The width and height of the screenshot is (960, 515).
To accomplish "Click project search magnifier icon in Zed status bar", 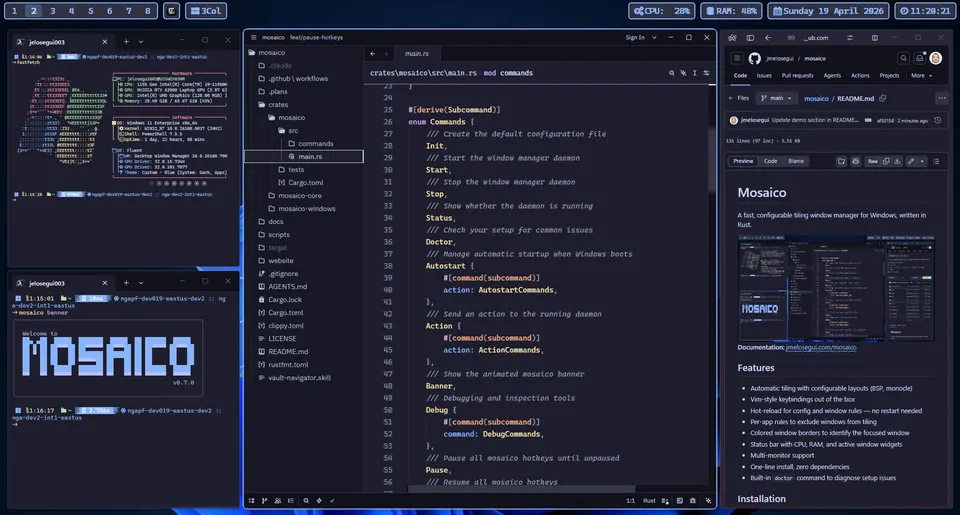I will click(x=306, y=500).
